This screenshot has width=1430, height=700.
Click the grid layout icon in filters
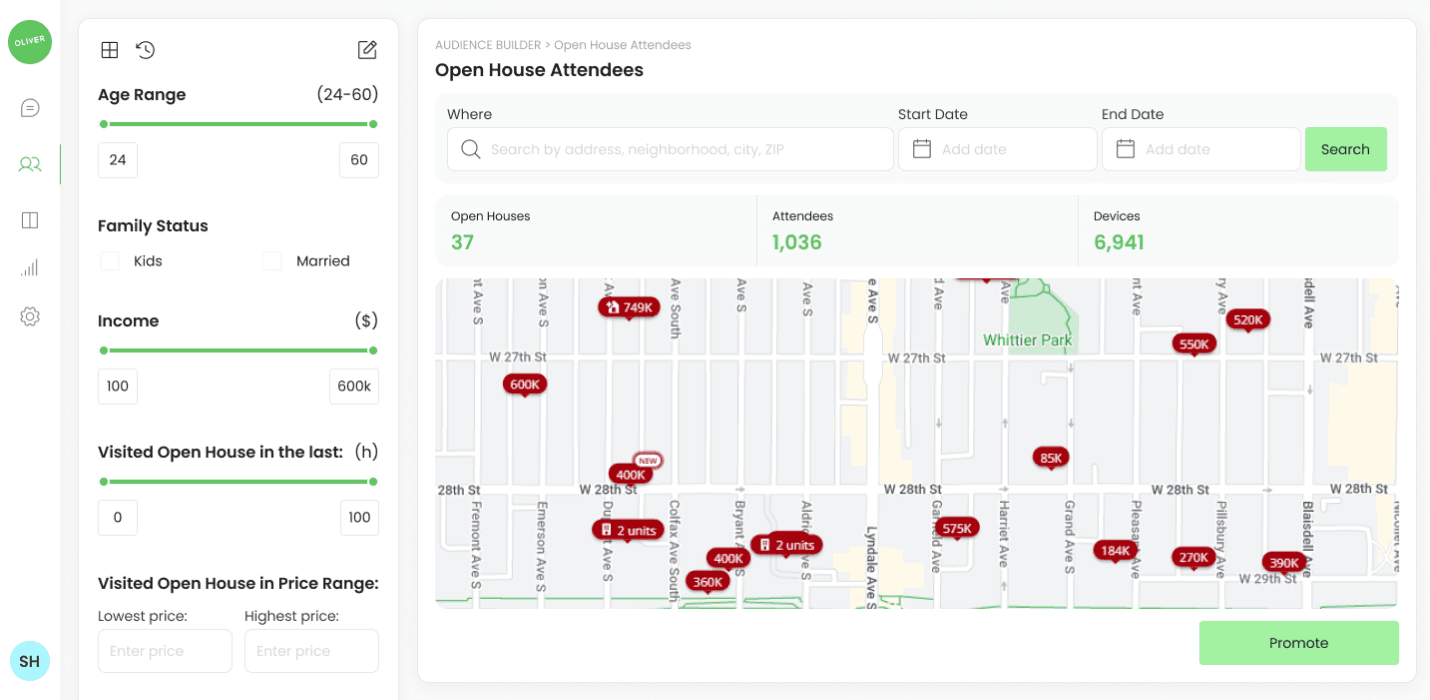[x=110, y=50]
